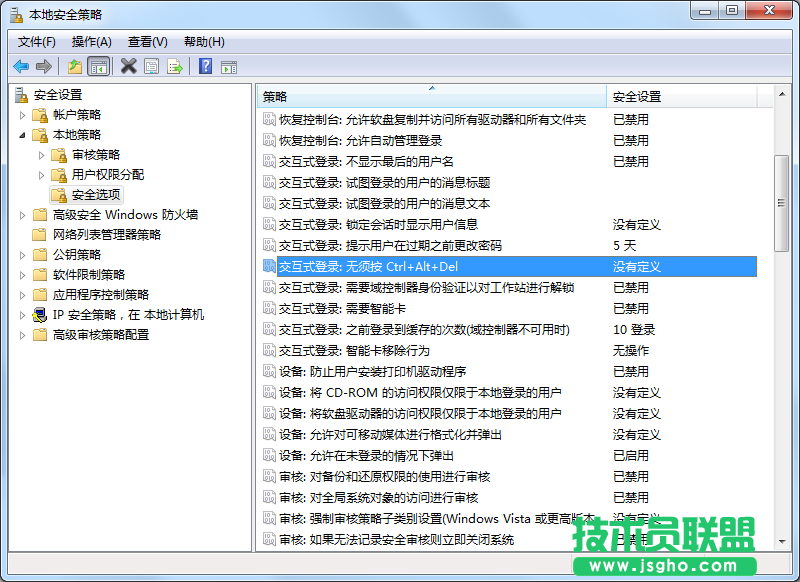Screen dimensions: 800x582
Task: Open the properties toolbar icon
Action: tap(151, 66)
